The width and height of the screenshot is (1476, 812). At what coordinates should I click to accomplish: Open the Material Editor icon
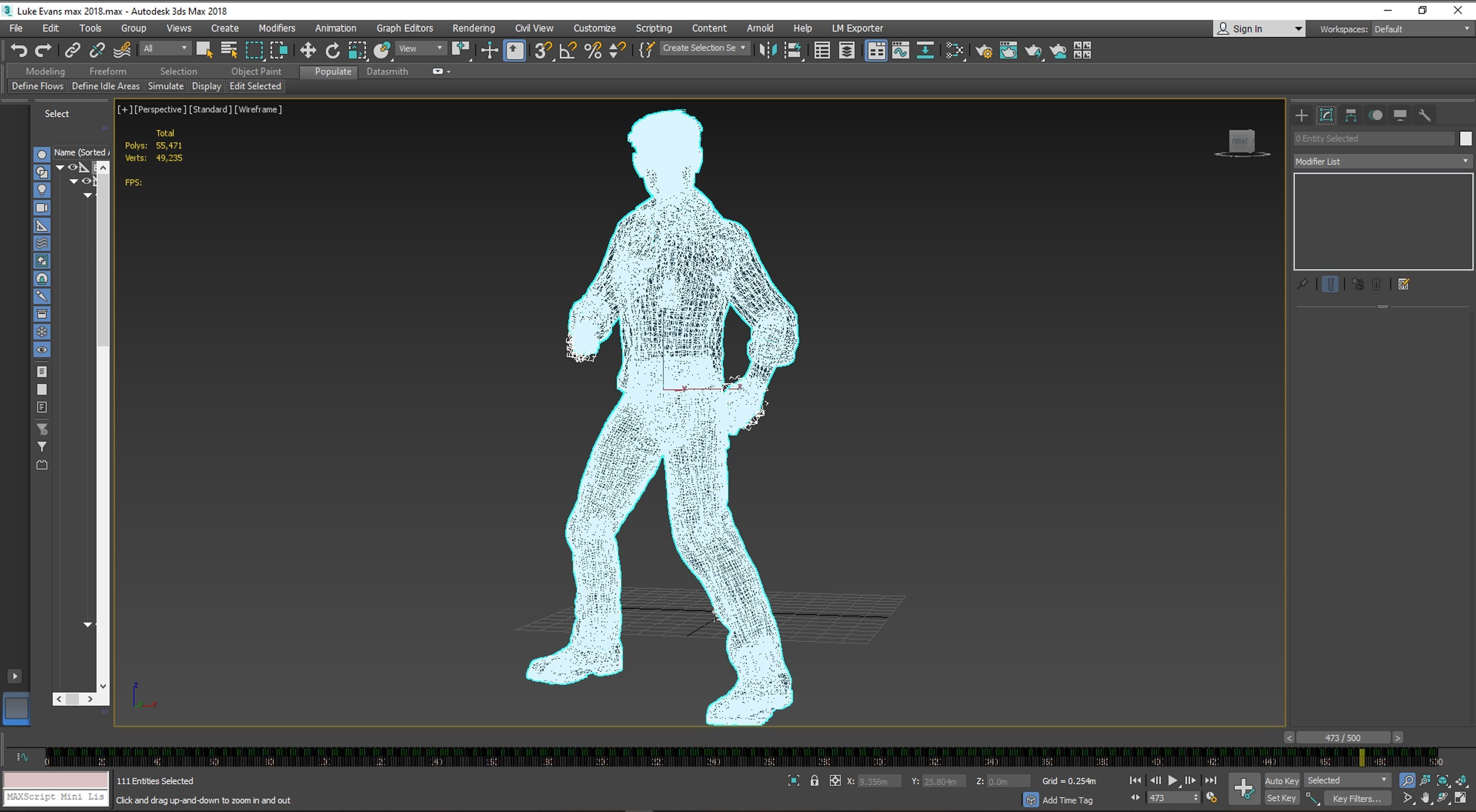point(955,50)
